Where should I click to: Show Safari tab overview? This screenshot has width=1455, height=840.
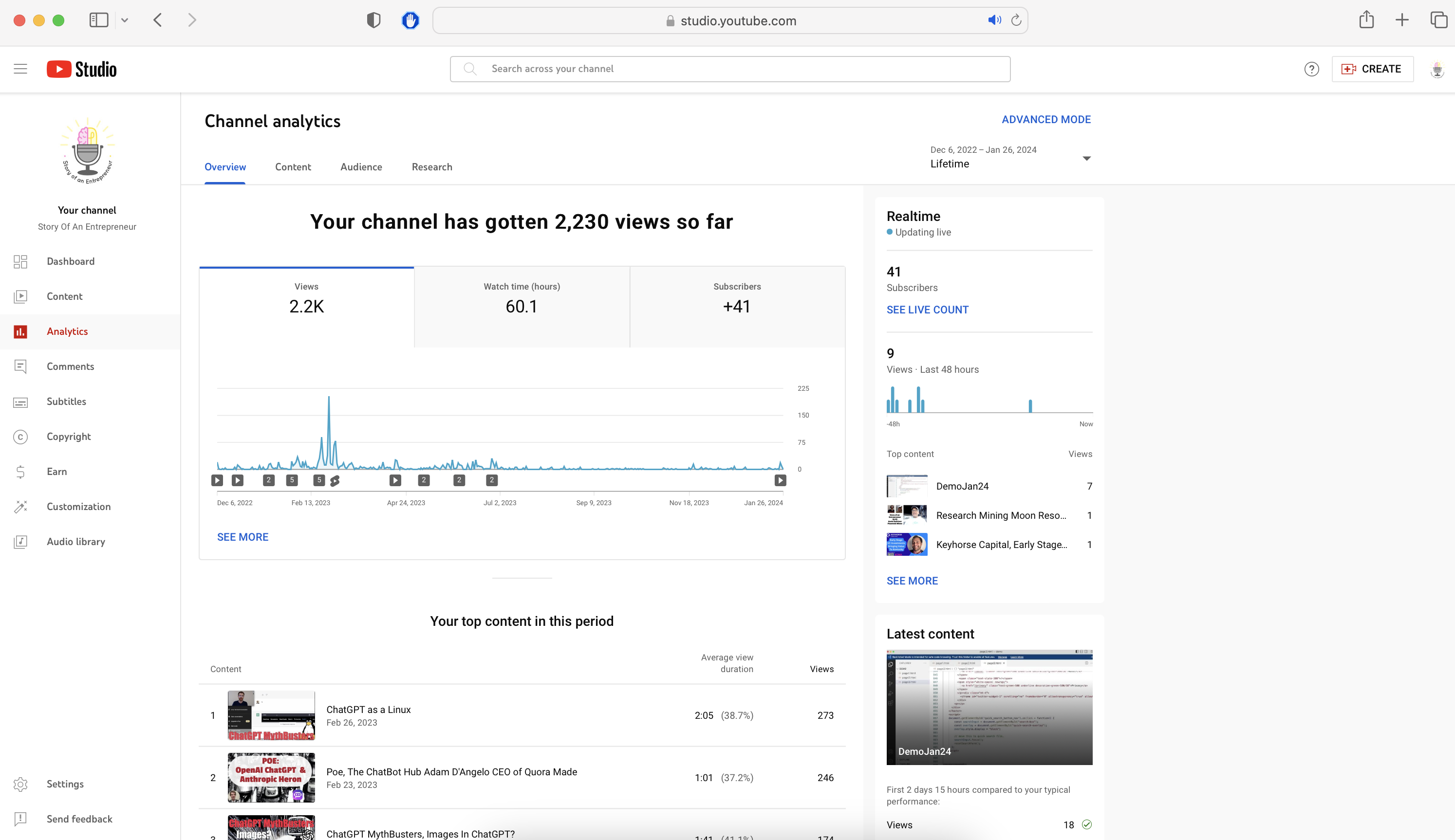point(1438,20)
